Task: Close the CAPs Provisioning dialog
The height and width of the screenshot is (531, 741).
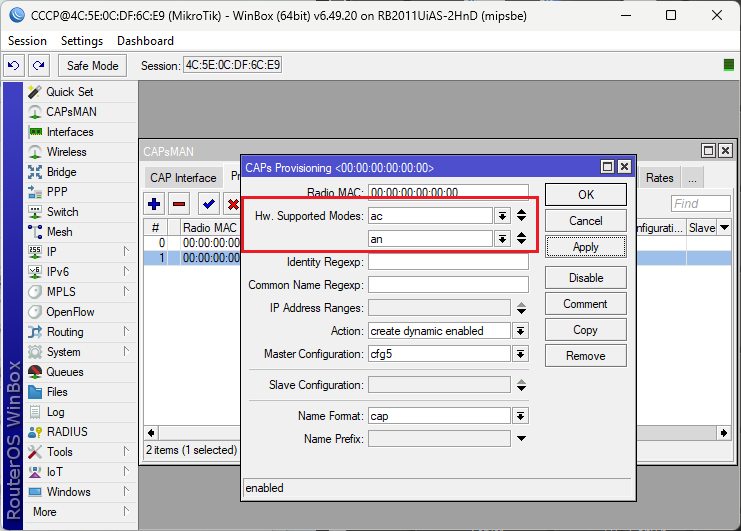Action: pos(624,166)
